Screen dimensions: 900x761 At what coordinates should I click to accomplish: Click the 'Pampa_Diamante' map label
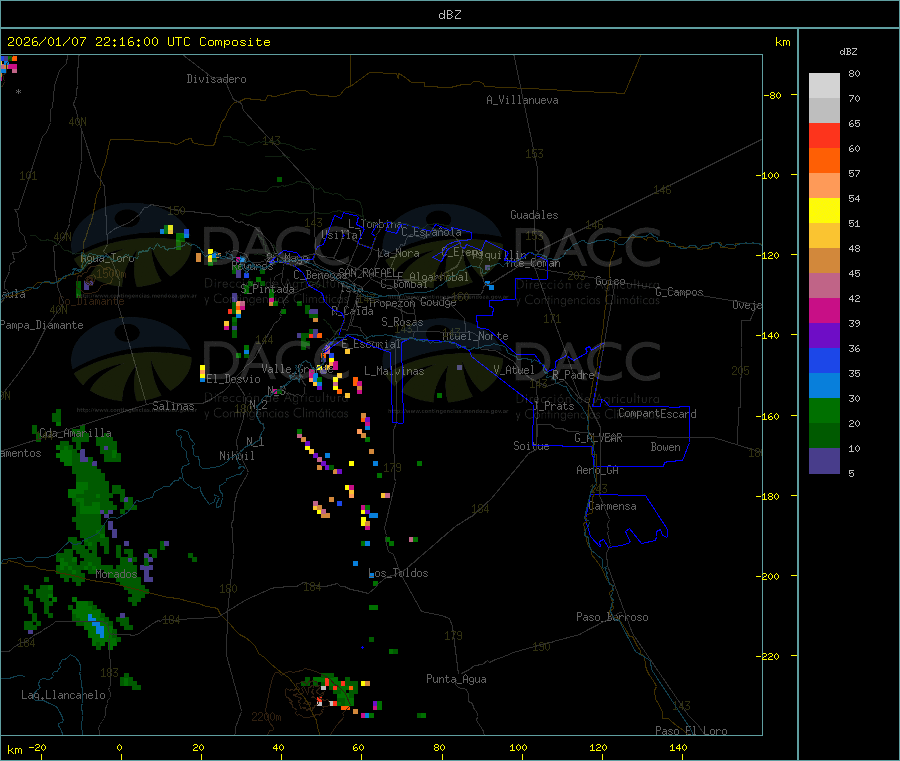[x=41, y=325]
